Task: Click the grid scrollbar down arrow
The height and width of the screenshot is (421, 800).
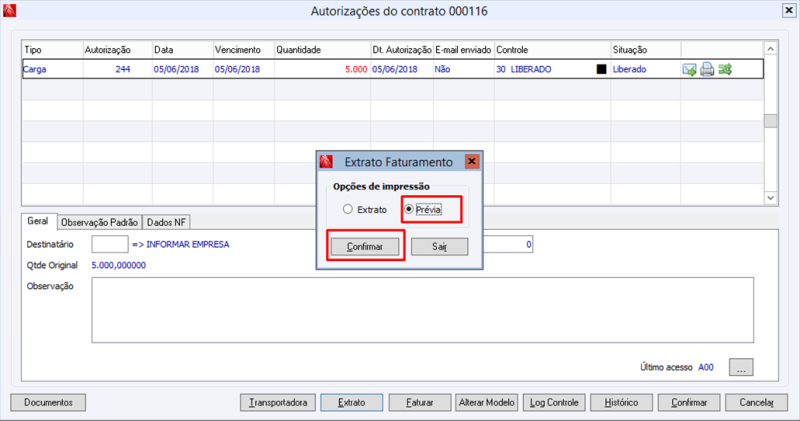Action: click(770, 197)
